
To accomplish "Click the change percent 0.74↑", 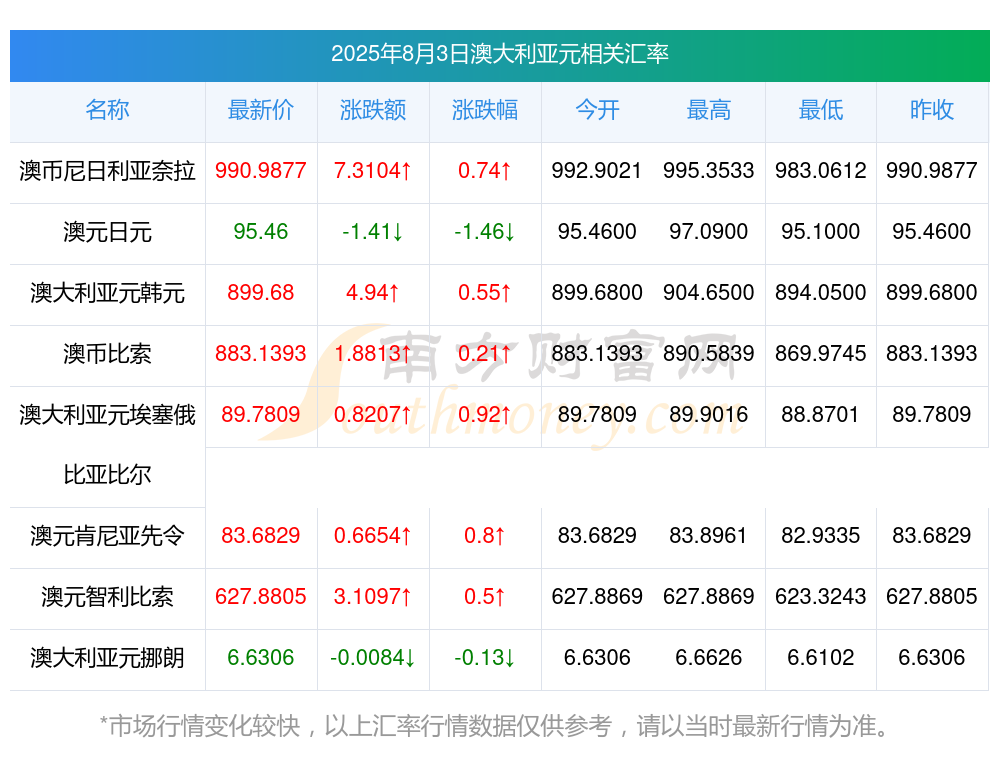I will tap(485, 171).
